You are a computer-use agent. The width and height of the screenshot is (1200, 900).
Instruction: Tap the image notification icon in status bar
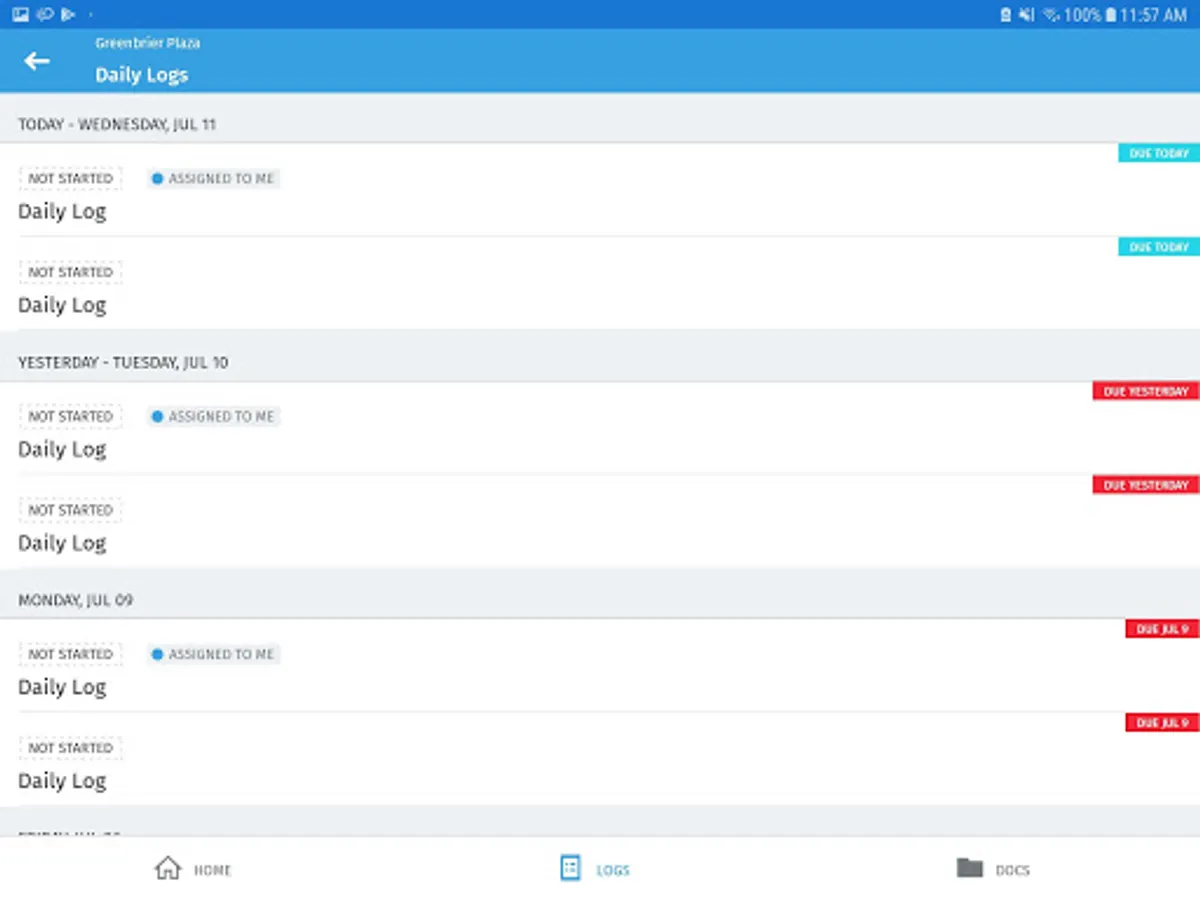coord(21,14)
